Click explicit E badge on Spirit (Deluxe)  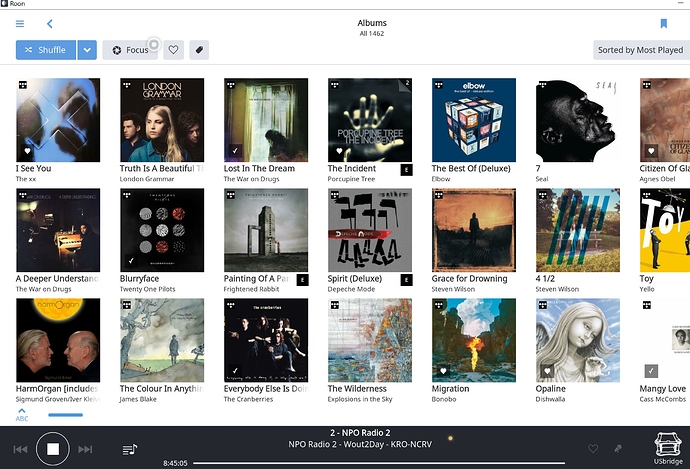click(x=407, y=280)
